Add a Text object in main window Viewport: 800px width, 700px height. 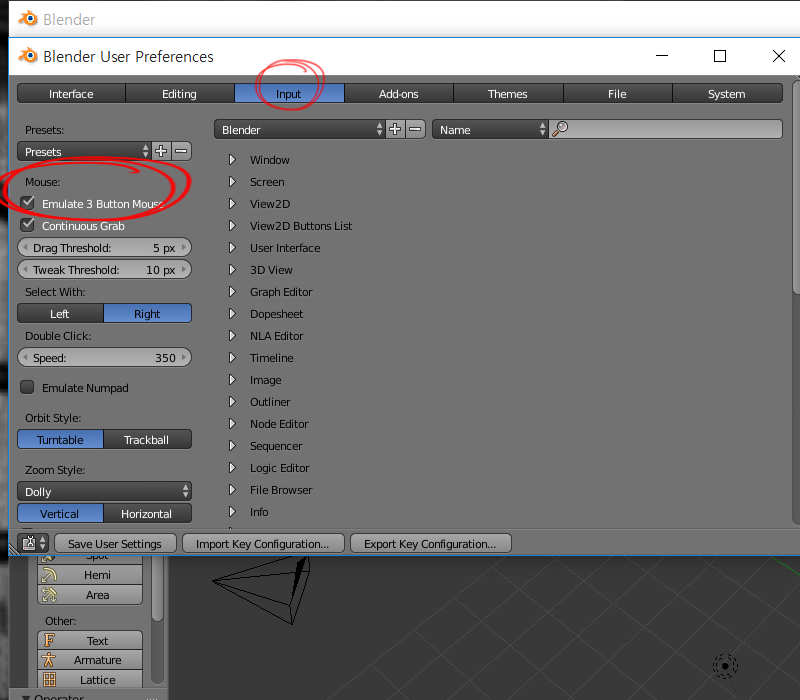pos(90,640)
